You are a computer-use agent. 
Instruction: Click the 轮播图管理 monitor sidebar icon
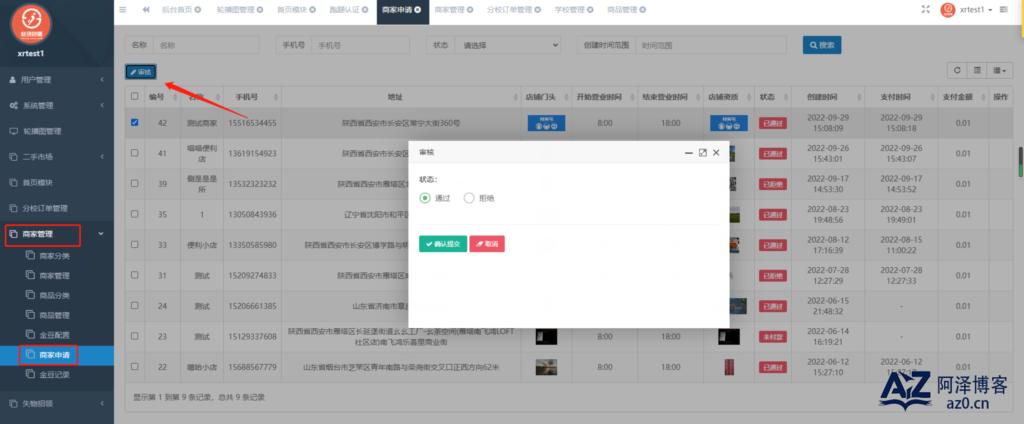13,131
